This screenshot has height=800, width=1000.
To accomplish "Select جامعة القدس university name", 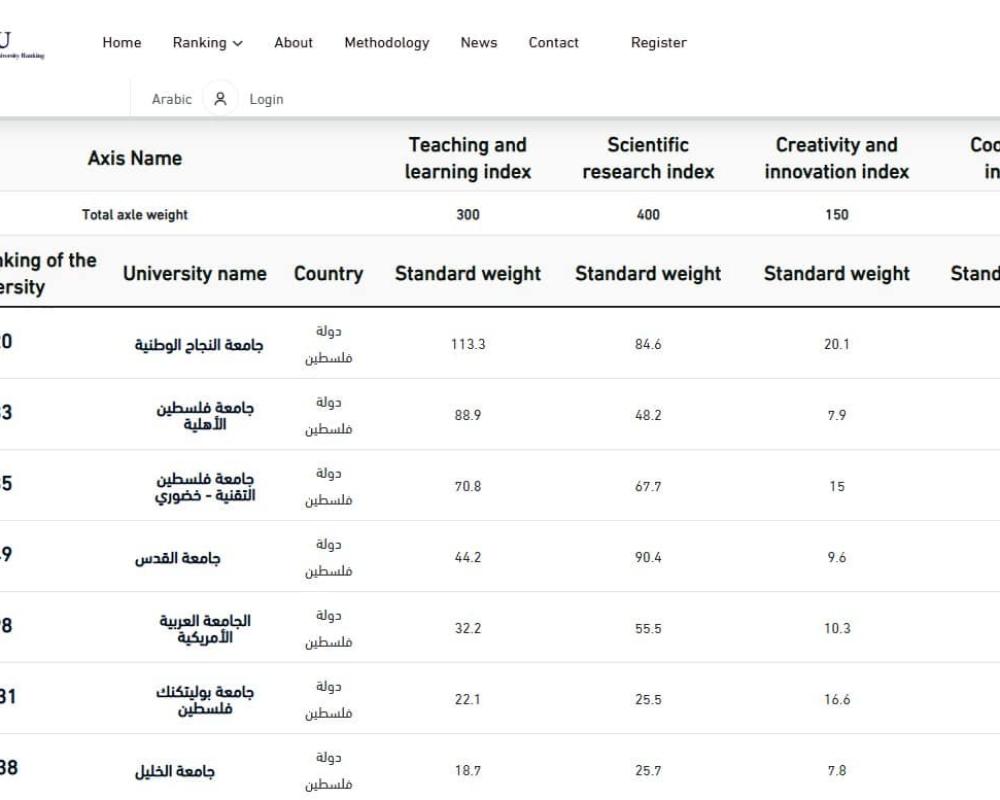I will tap(178, 558).
